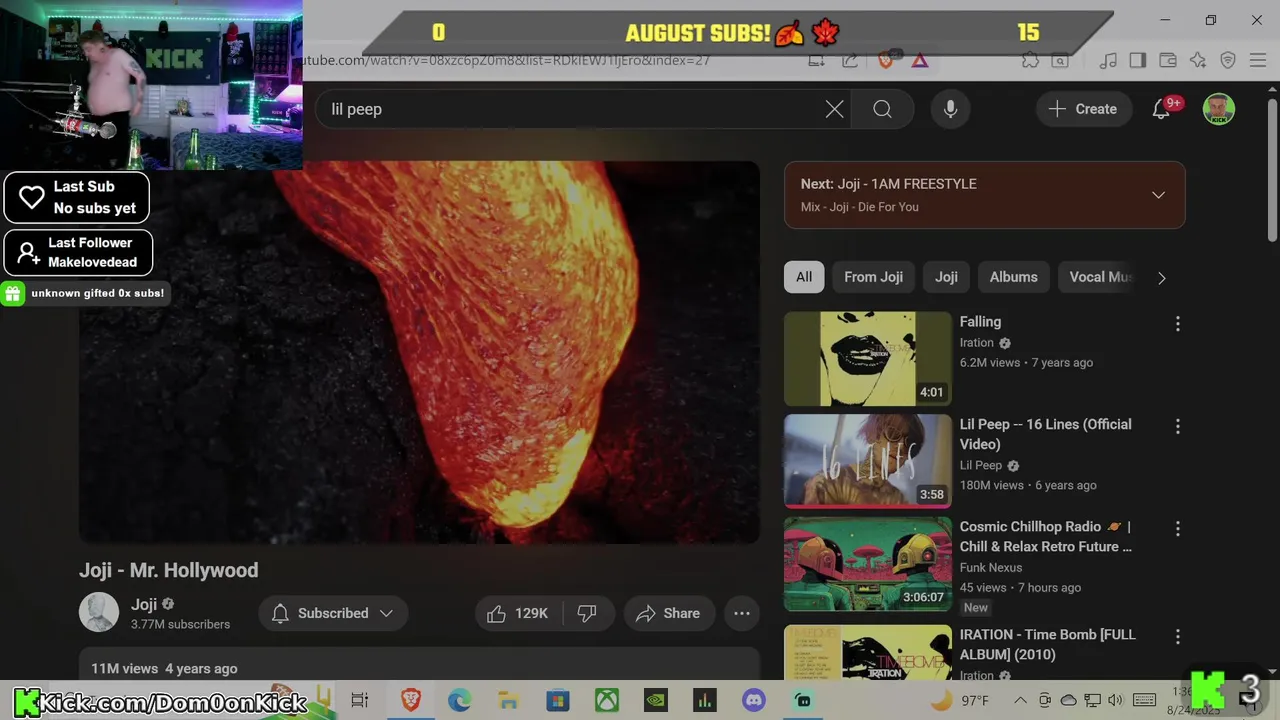Launch Microsoft Store from taskbar
Screen dimensions: 1280x720
pos(557,700)
